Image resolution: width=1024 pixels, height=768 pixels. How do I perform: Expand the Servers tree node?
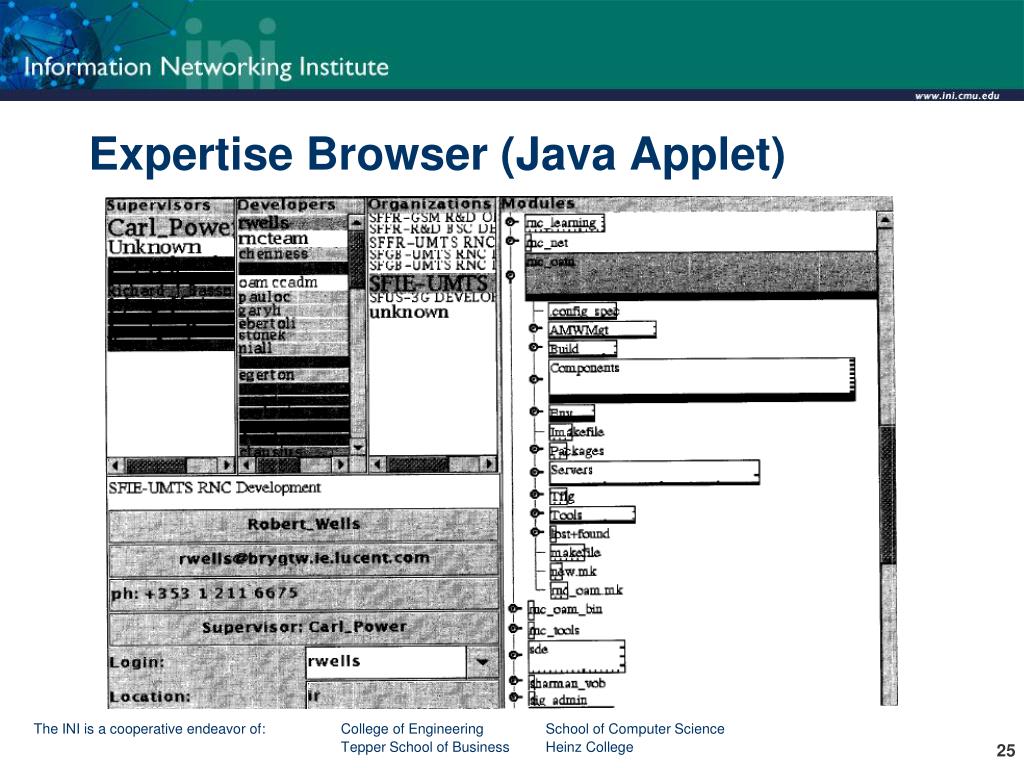[x=536, y=472]
